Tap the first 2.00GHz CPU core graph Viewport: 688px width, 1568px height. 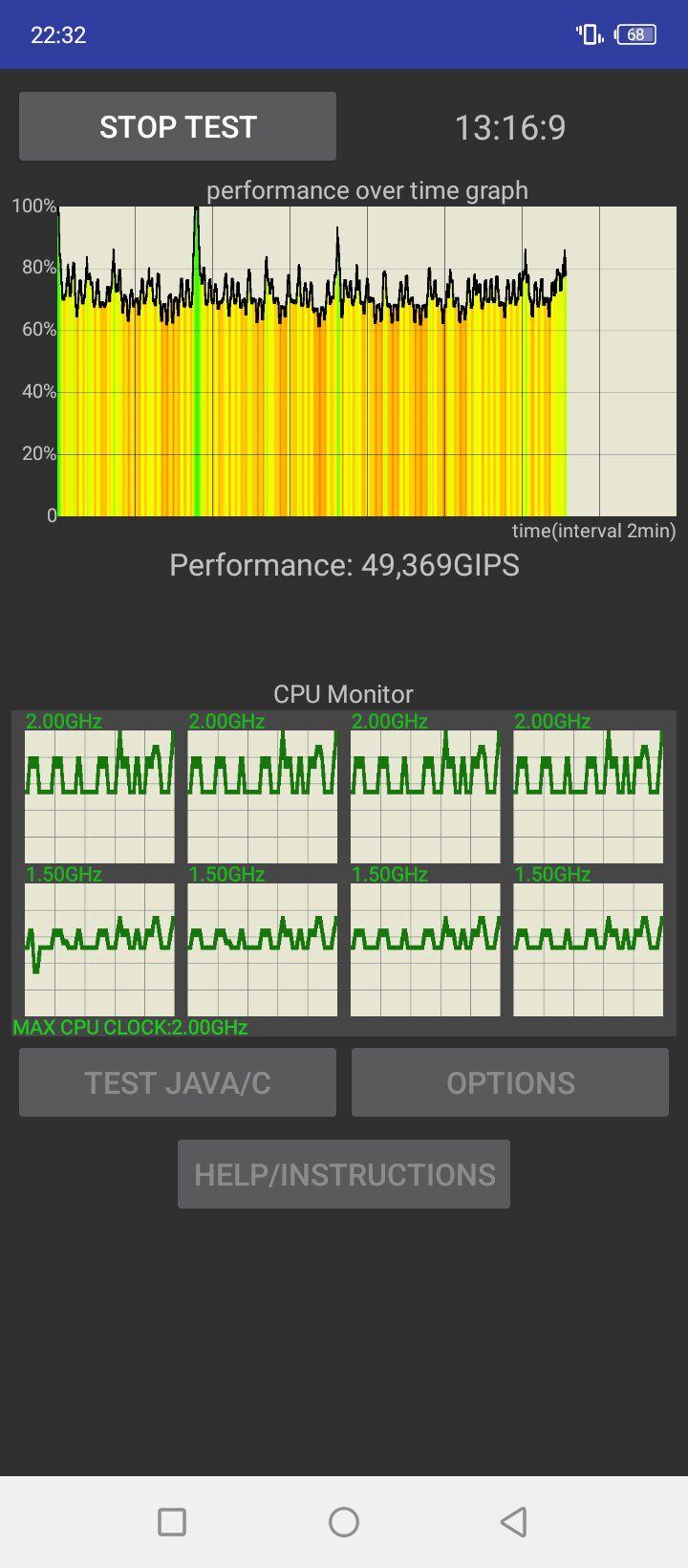[x=99, y=796]
